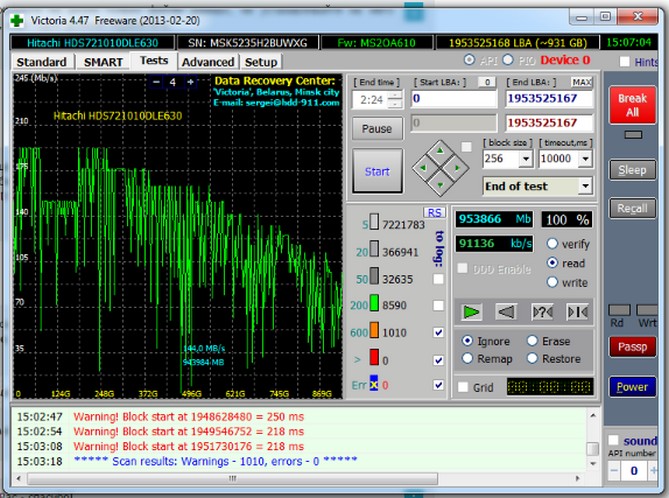The image size is (669, 498).
Task: Click the backward scan direction icon
Action: coord(506,312)
